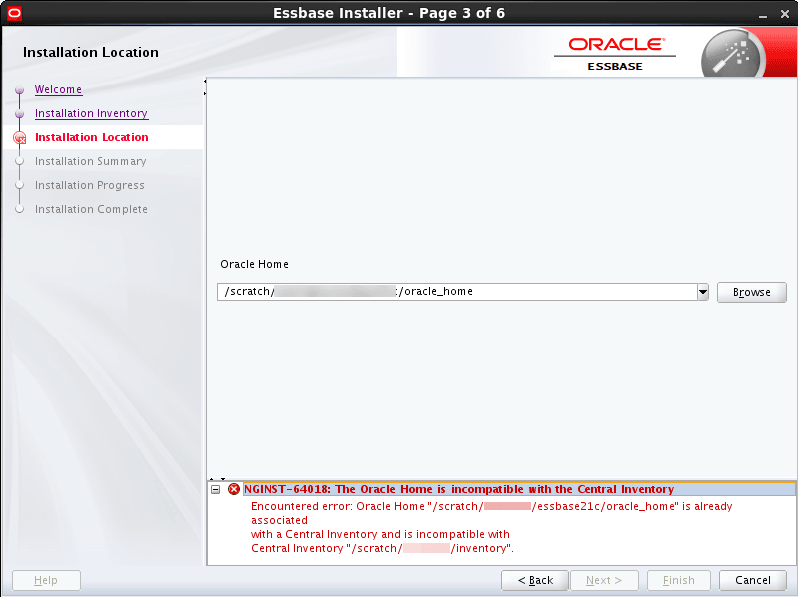This screenshot has height=597, width=798.
Task: Close the Essbase Installer window
Action: 785,15
